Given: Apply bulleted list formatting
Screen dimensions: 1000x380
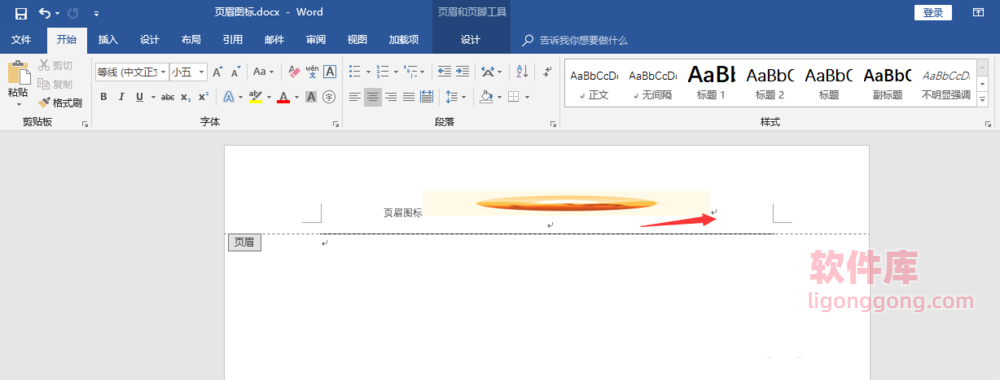Looking at the screenshot, I should click(x=355, y=72).
